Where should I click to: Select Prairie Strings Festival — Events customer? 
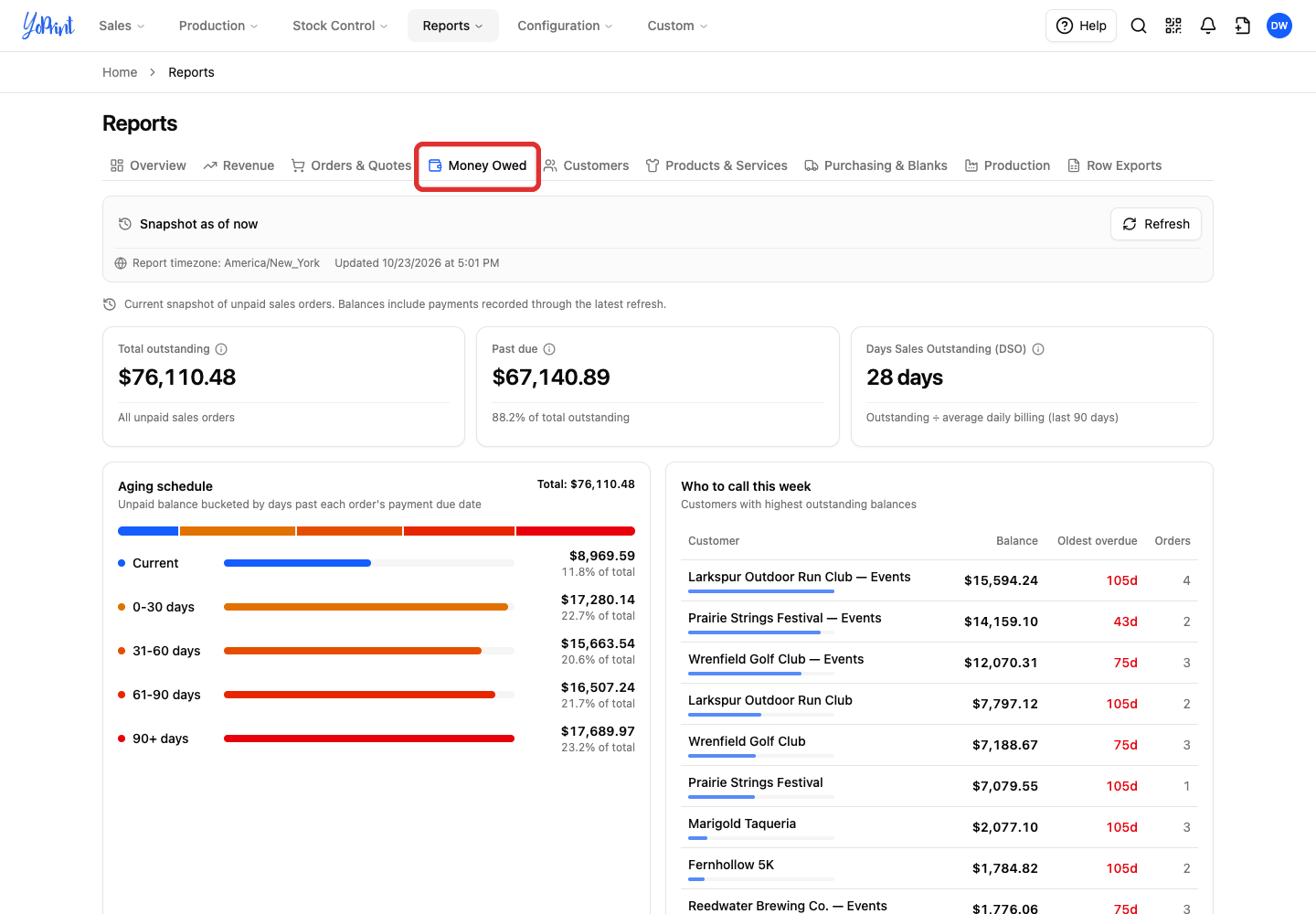click(x=785, y=618)
